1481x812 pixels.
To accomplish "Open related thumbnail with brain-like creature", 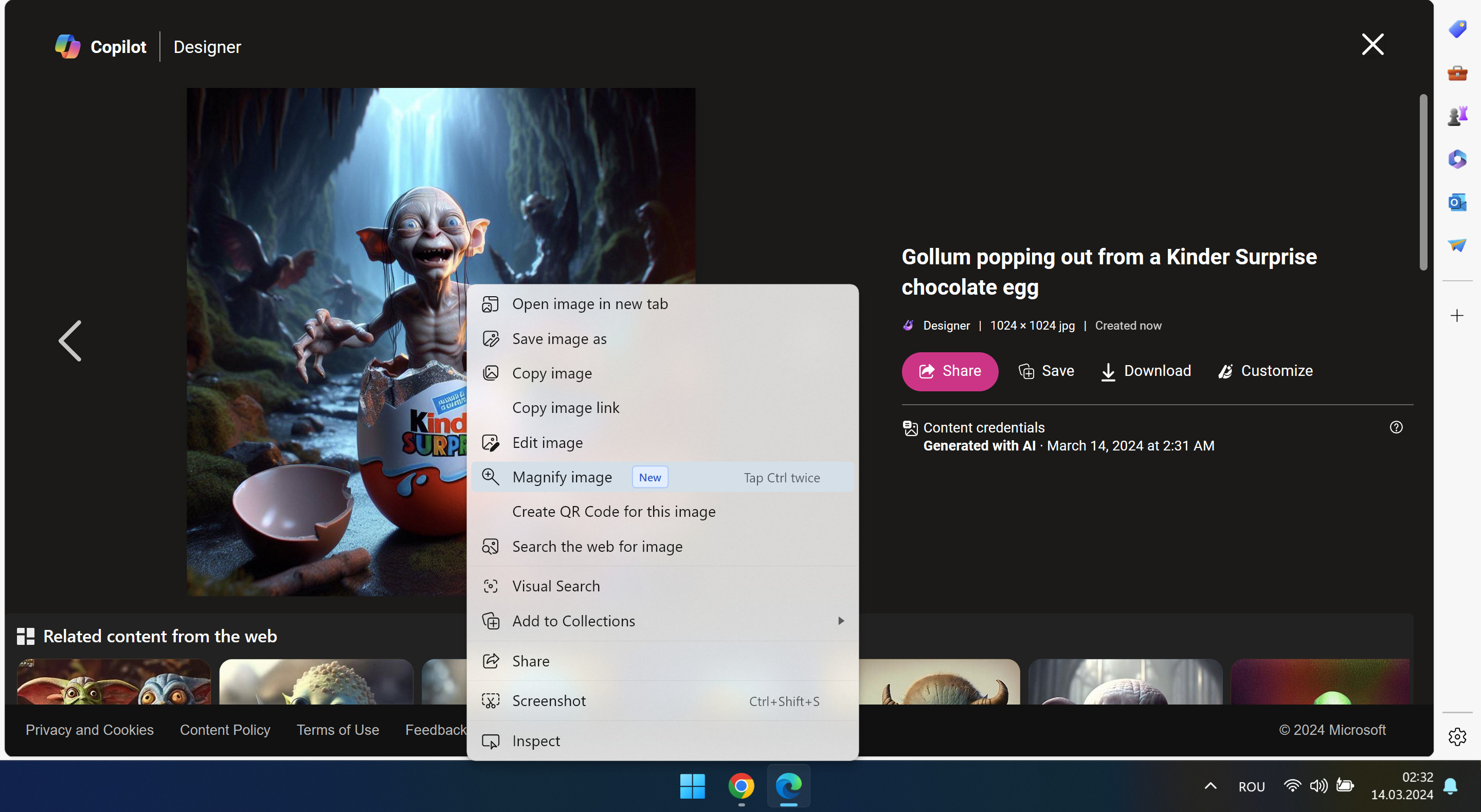I will point(1125,681).
